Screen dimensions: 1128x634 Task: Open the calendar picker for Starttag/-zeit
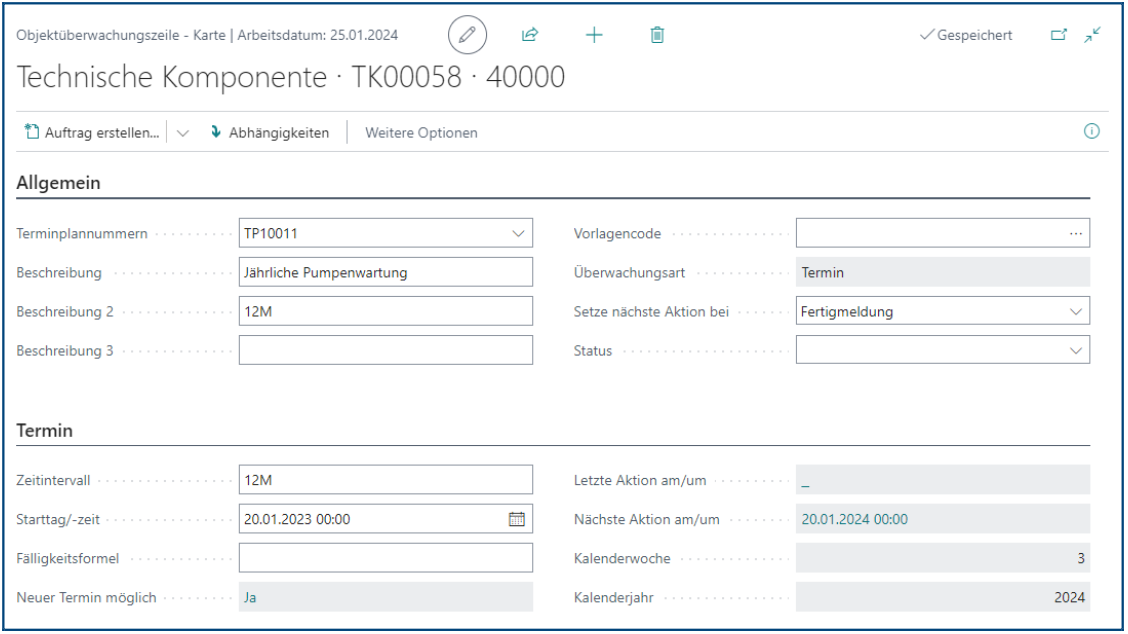point(517,519)
